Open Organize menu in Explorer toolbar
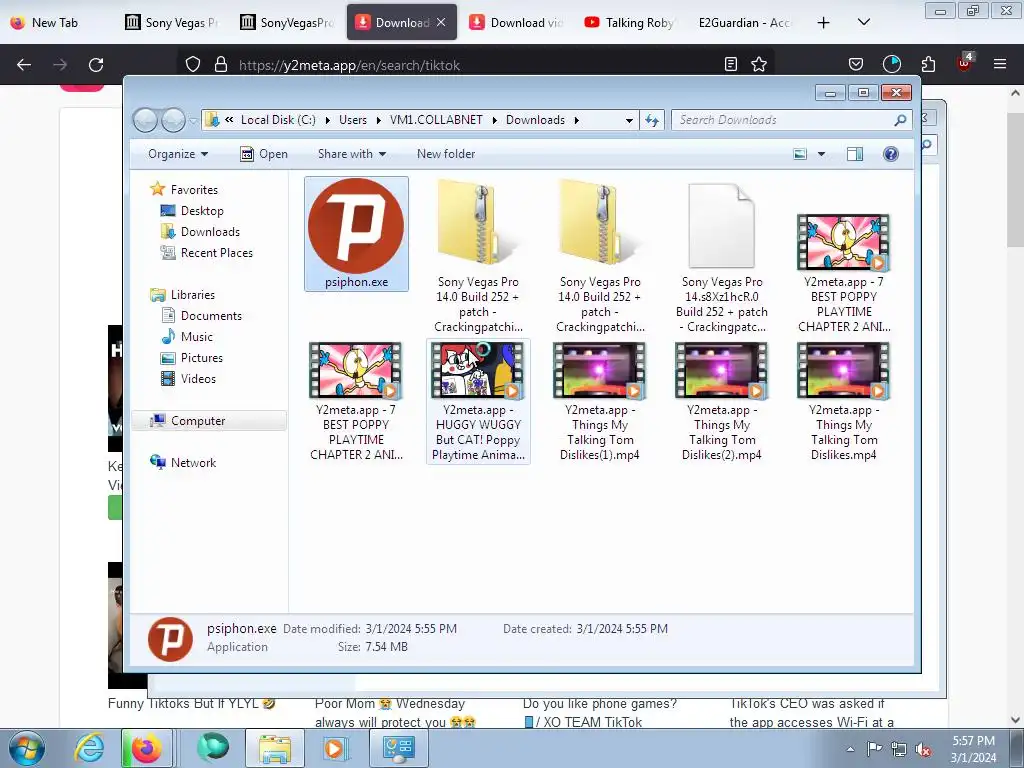Image resolution: width=1024 pixels, height=768 pixels. (x=178, y=154)
